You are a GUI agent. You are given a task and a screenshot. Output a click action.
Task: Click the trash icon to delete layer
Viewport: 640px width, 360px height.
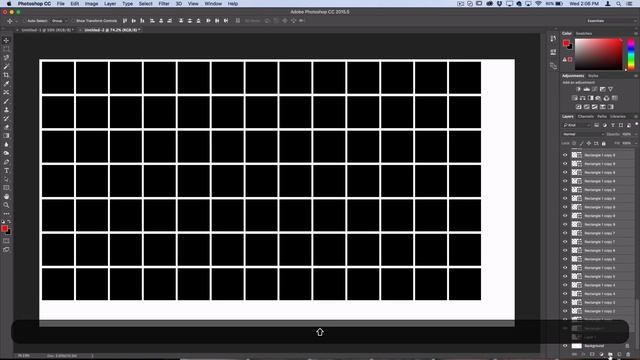[628, 354]
